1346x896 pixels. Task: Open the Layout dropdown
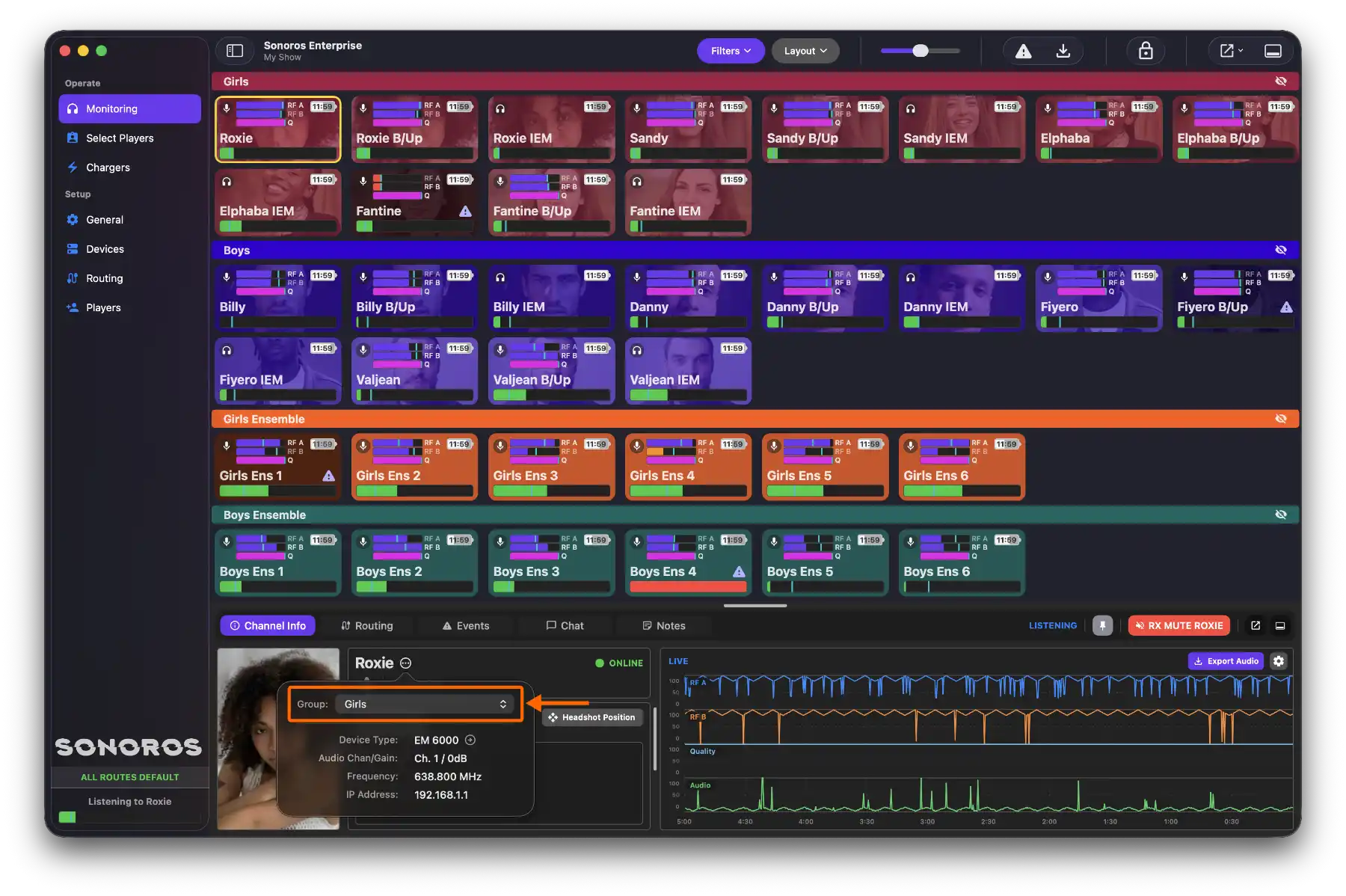[805, 51]
